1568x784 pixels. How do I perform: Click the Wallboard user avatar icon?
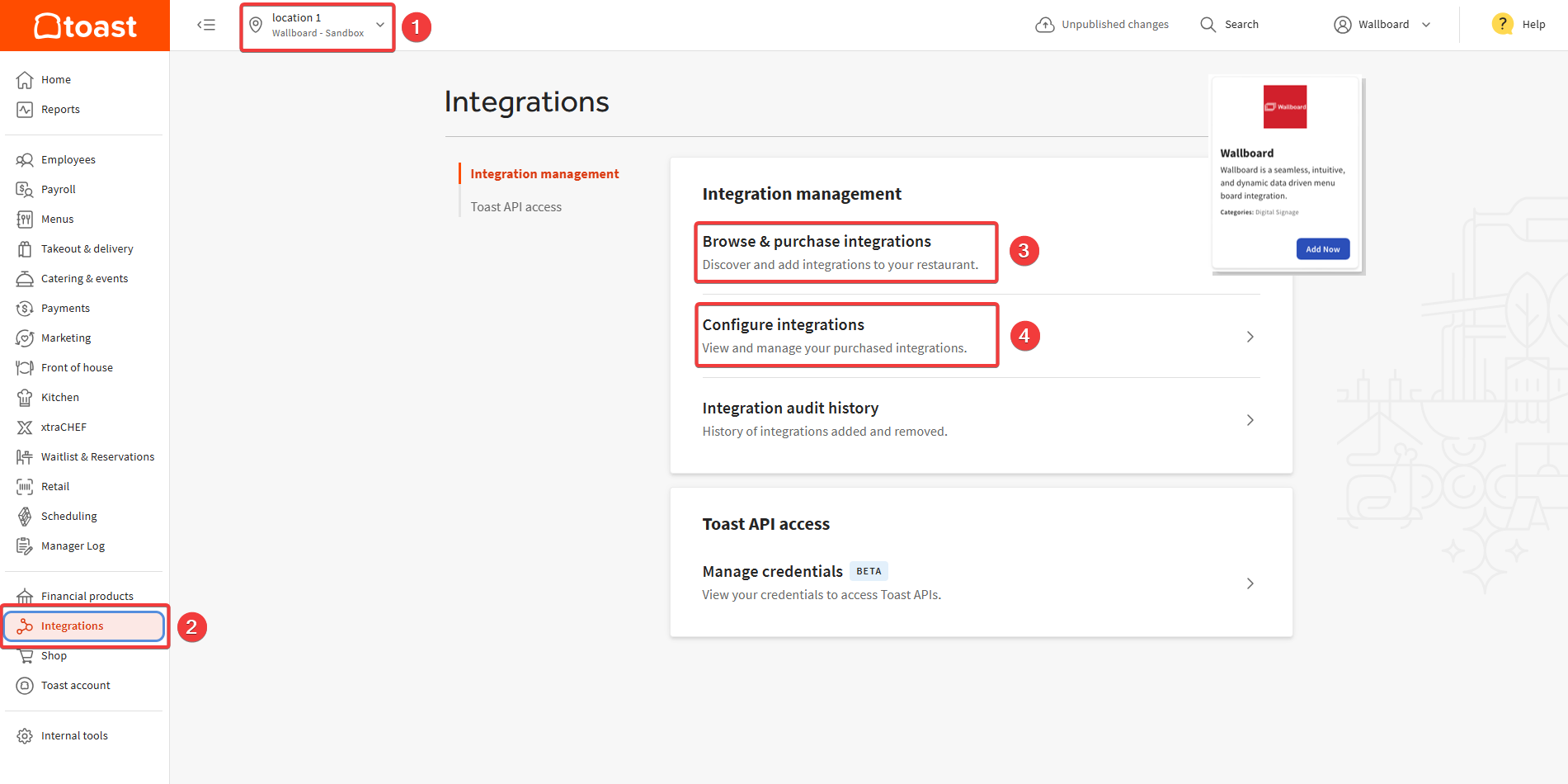click(x=1343, y=25)
